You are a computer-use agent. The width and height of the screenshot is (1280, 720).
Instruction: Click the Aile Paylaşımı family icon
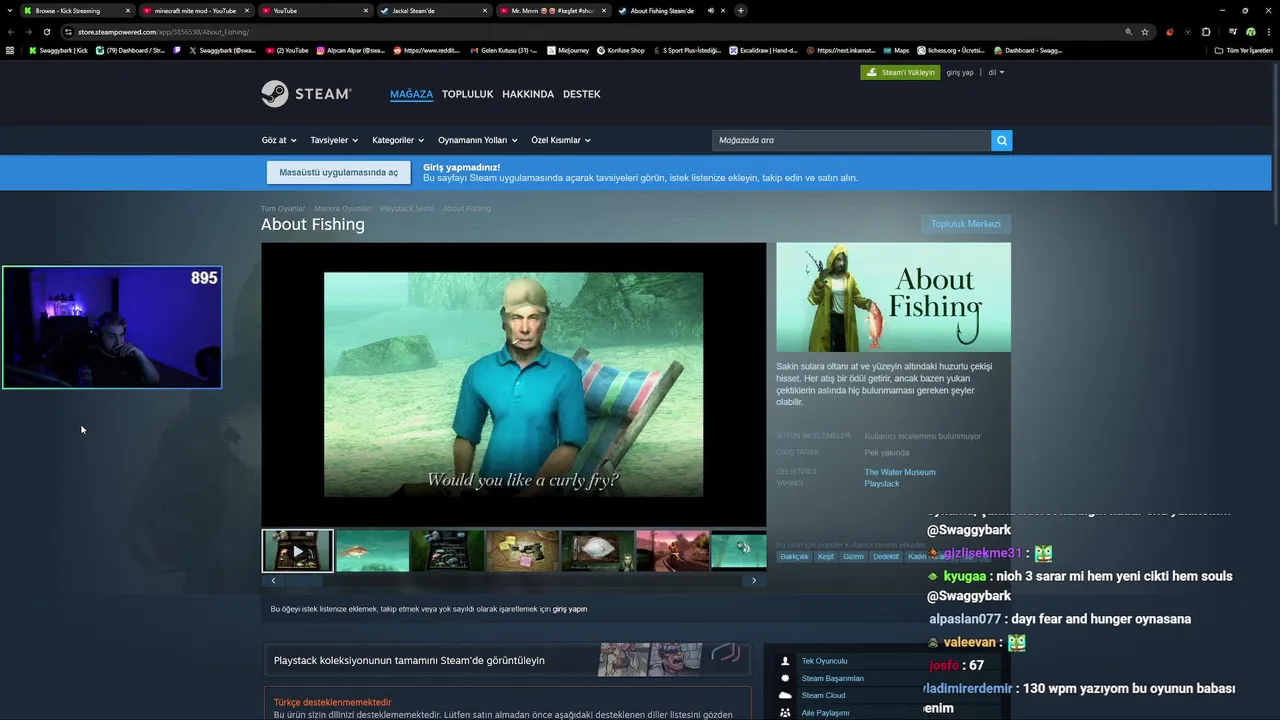point(785,713)
